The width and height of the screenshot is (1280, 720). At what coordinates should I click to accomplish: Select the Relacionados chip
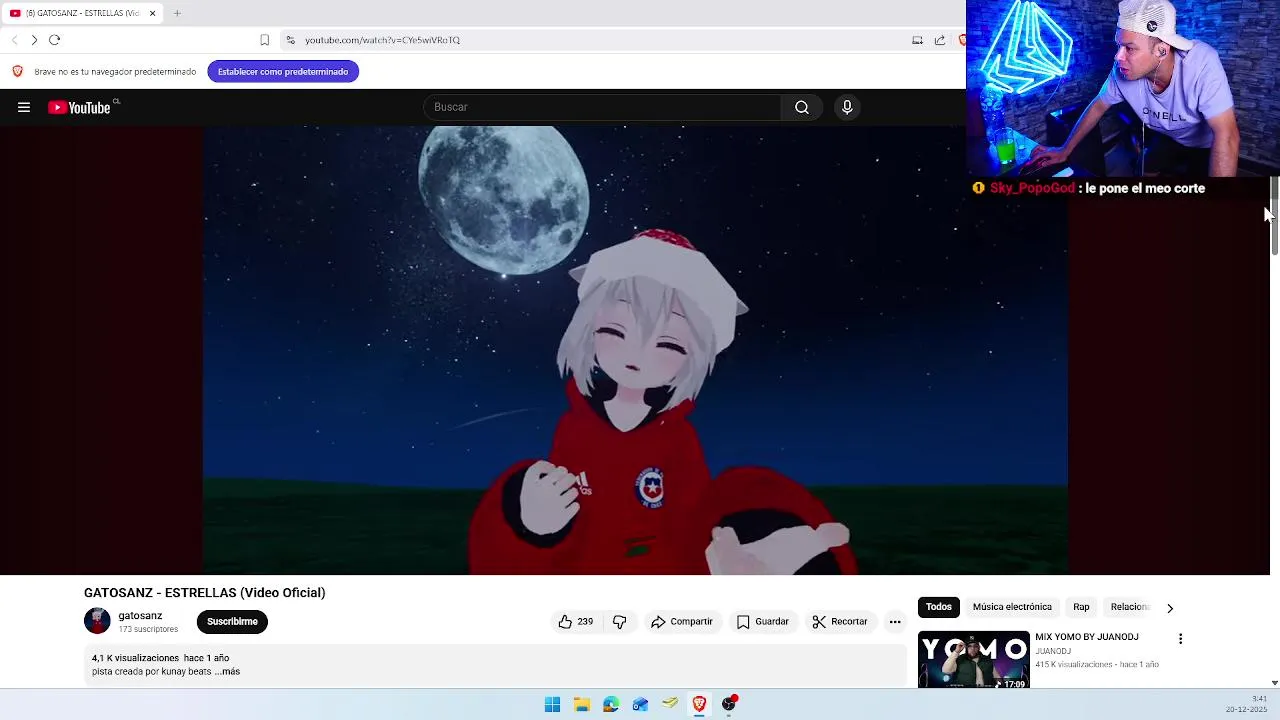[1131, 607]
